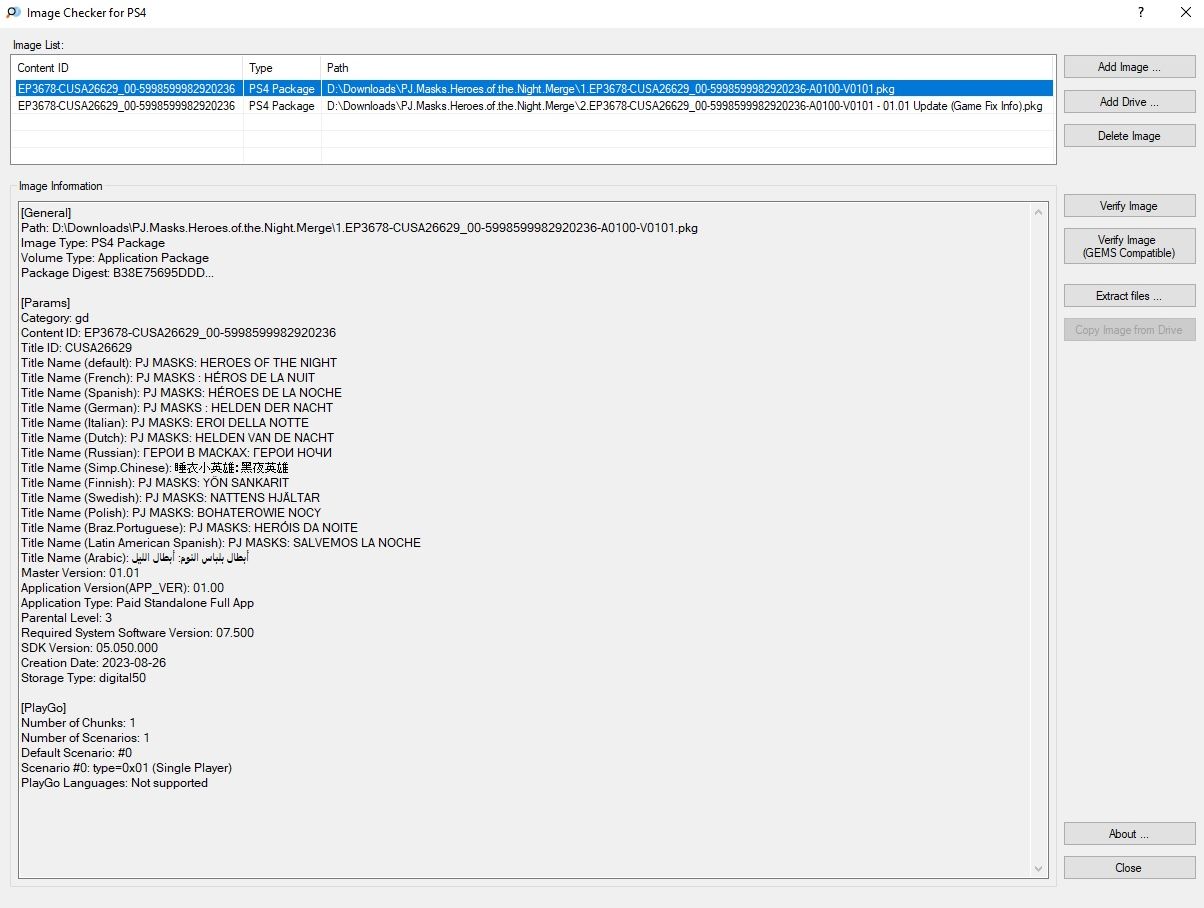Click the Close button at bottom right

click(1129, 868)
